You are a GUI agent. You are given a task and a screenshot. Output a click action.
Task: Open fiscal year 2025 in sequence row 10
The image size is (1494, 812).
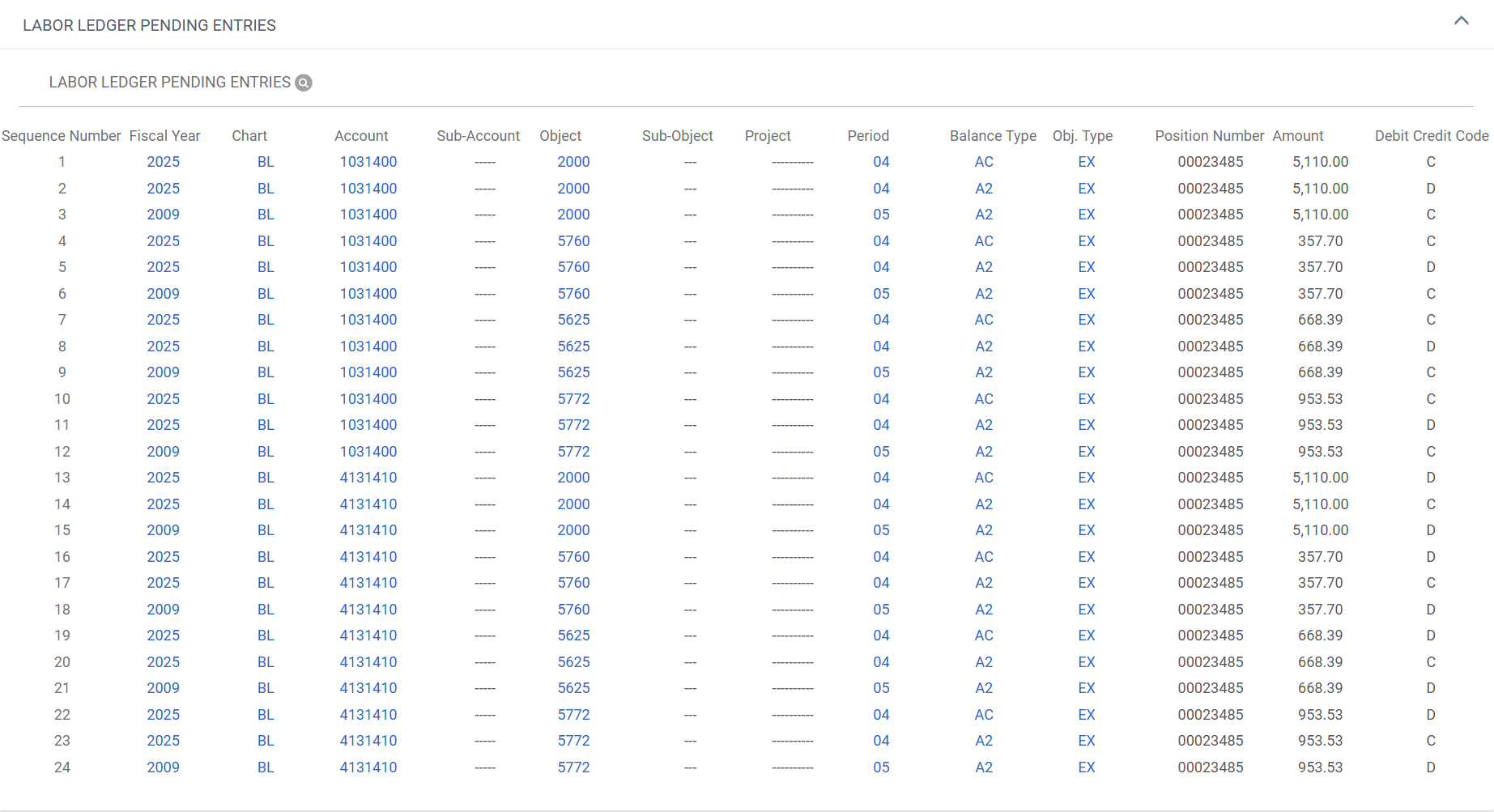[x=163, y=399]
